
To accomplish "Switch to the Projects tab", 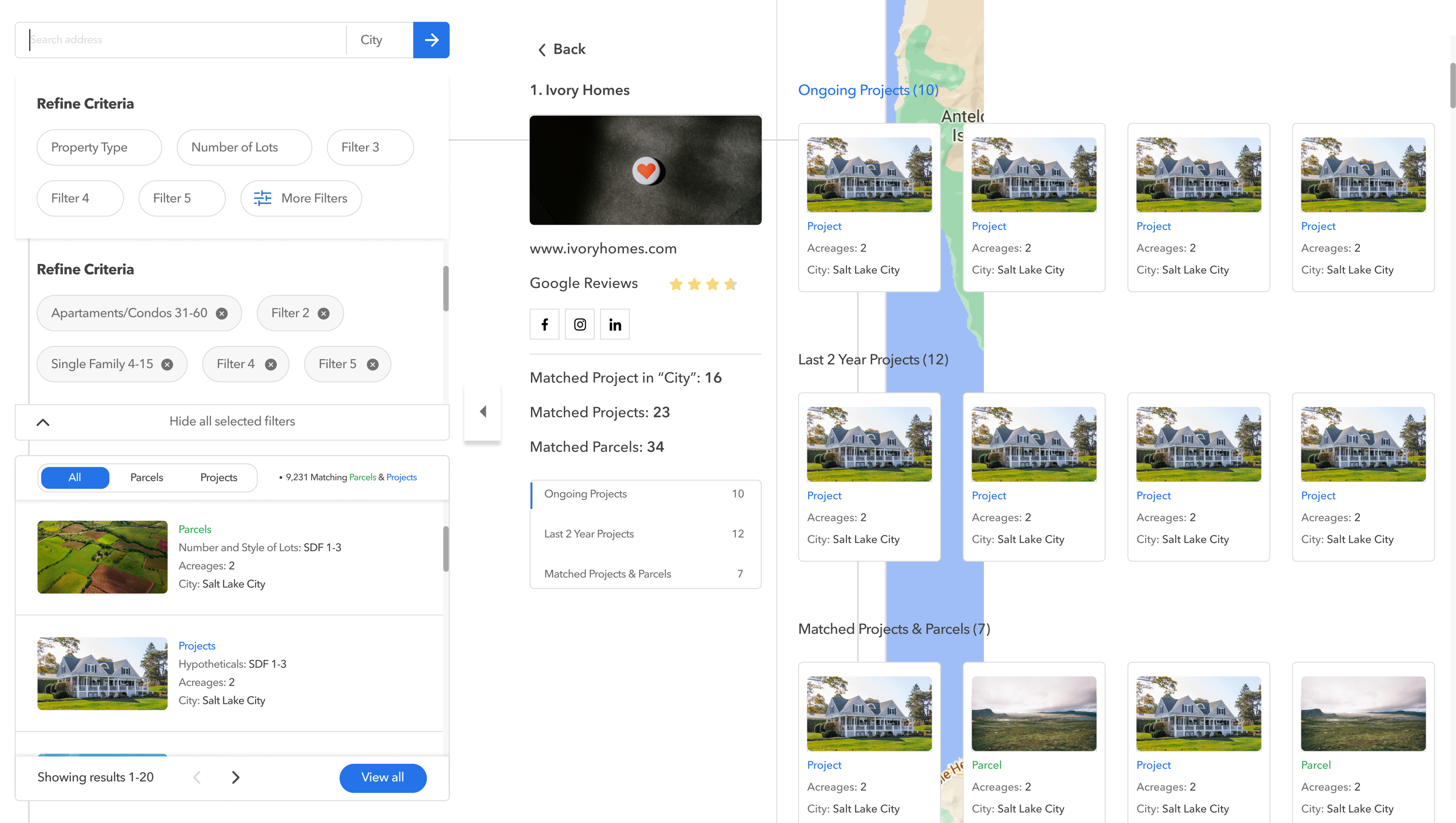I will pos(219,477).
